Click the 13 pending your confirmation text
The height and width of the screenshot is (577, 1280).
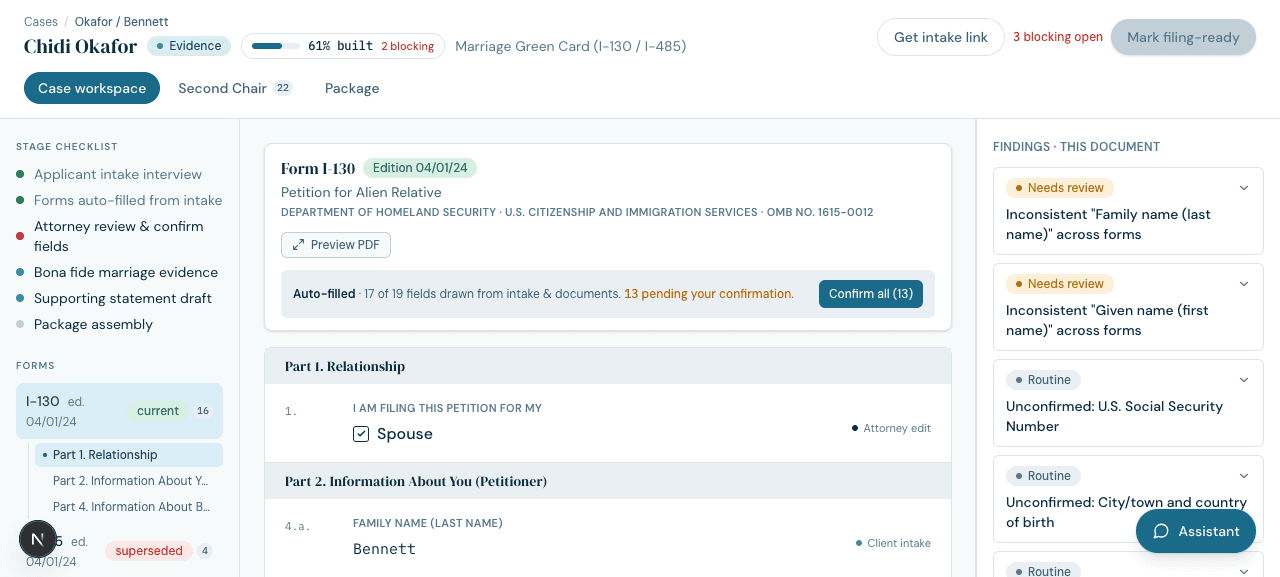(x=709, y=294)
